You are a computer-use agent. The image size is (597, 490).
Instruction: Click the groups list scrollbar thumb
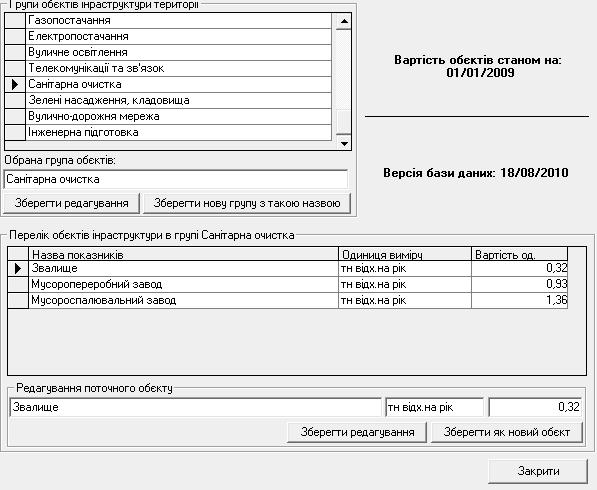click(344, 121)
